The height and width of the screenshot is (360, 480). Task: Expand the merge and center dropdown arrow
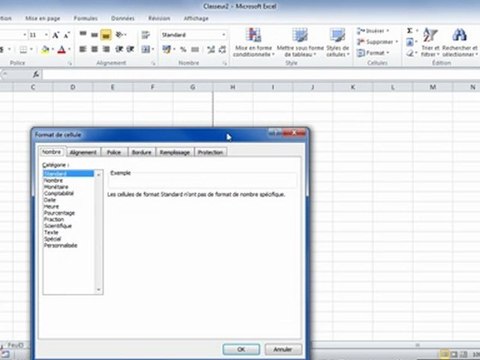(153, 49)
